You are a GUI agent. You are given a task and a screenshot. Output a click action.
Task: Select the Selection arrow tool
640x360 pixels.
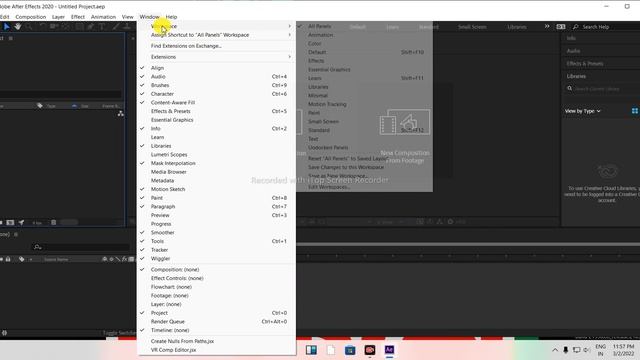[x=7, y=27]
